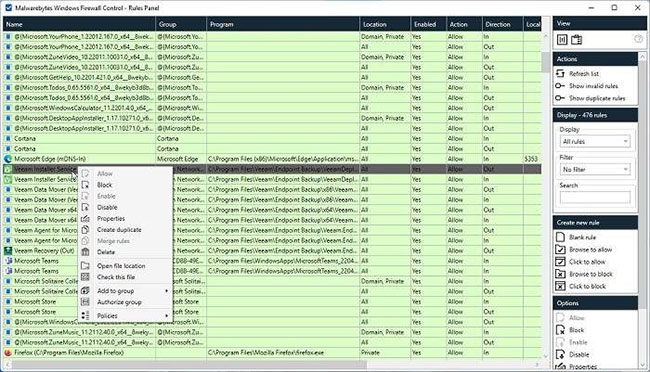This screenshot has height=372, width=650.
Task: Sort by the Program column header
Action: tap(283, 24)
